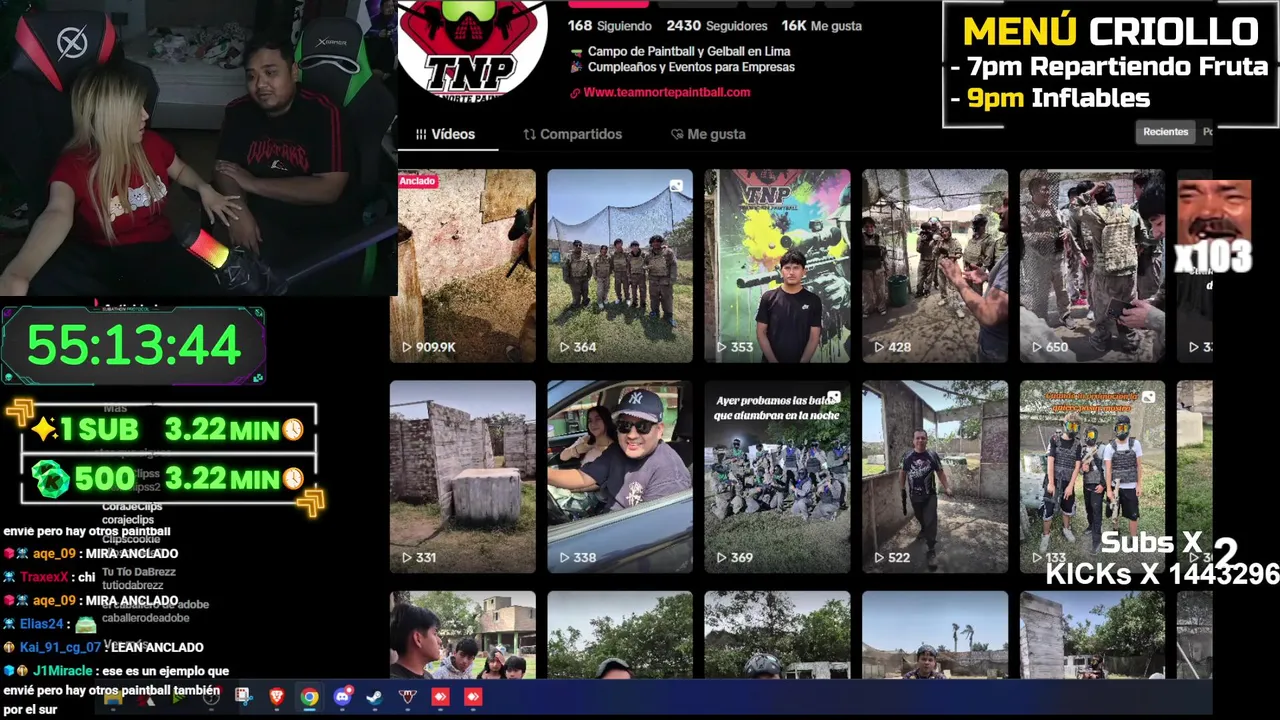Click the Elias24 username in chat
Image resolution: width=1280 pixels, height=720 pixels.
(42, 624)
